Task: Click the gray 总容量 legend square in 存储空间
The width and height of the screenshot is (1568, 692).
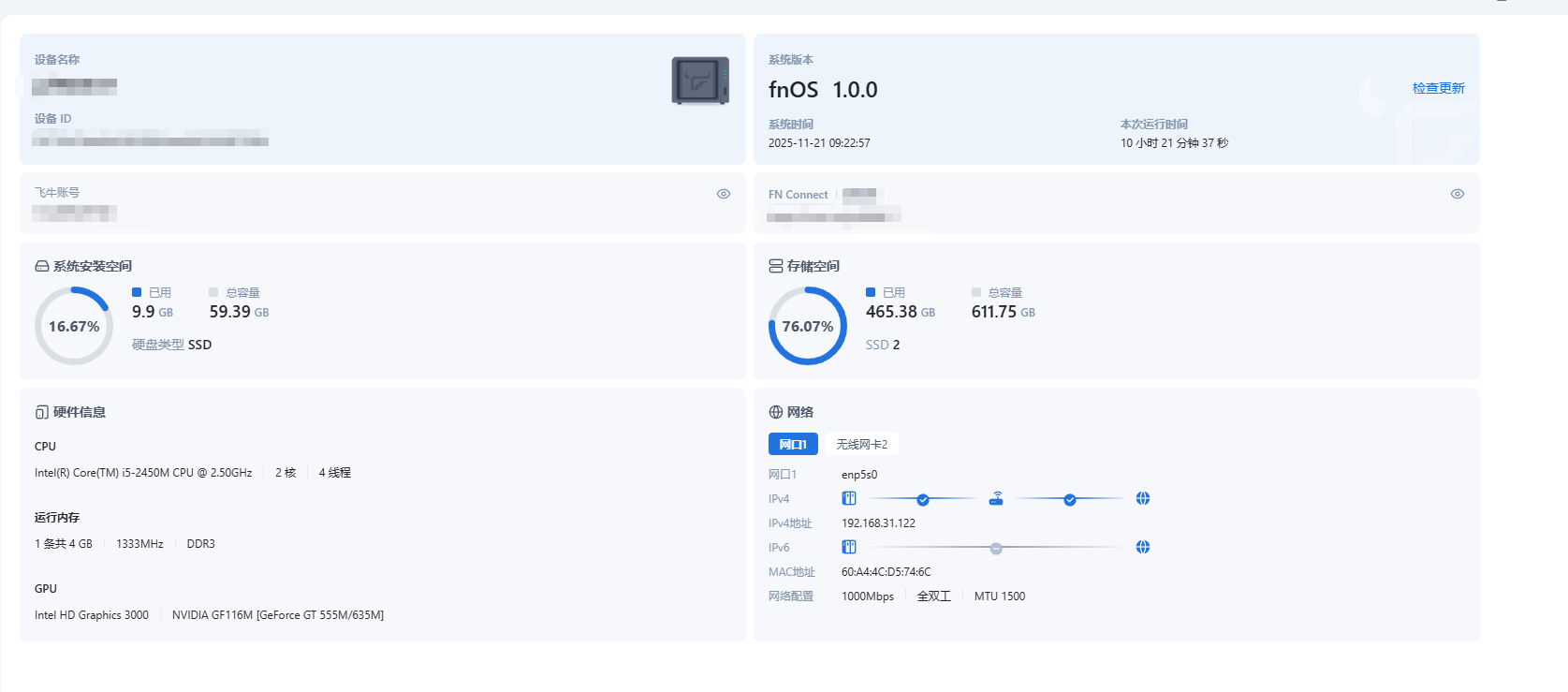Action: point(976,292)
